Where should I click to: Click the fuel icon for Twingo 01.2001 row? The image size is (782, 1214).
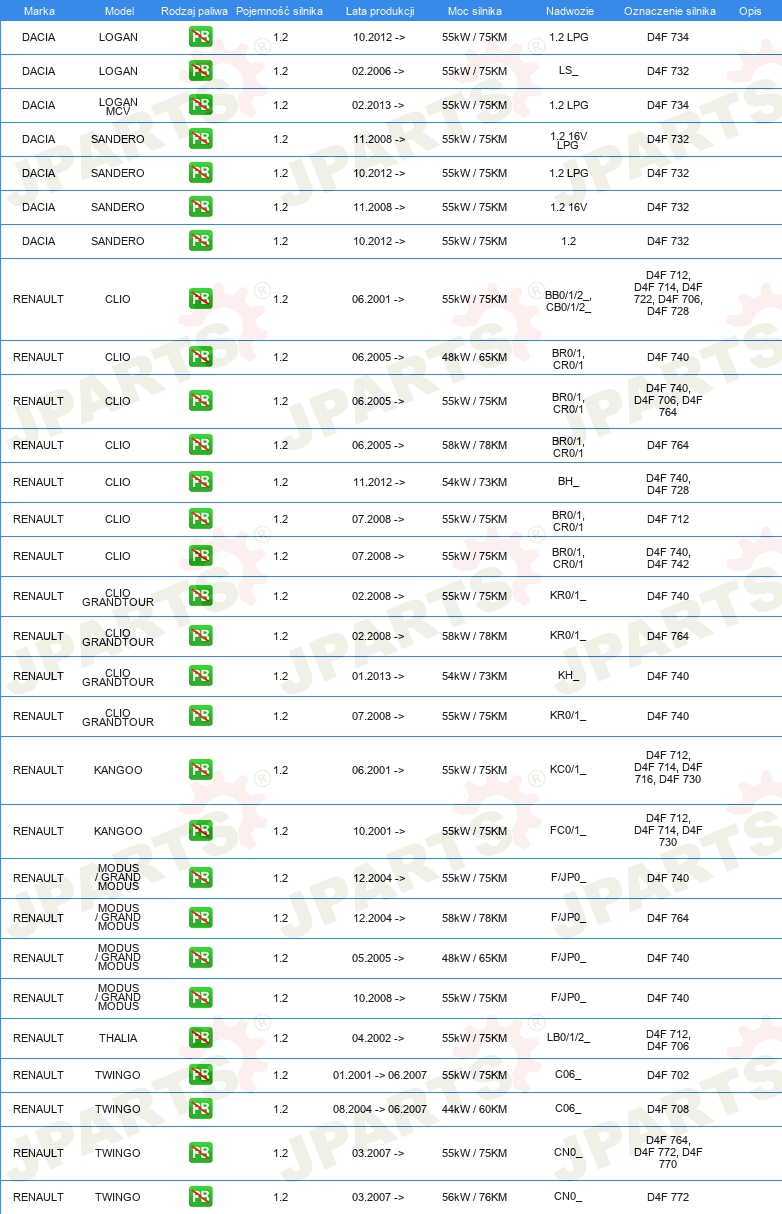tap(200, 1075)
